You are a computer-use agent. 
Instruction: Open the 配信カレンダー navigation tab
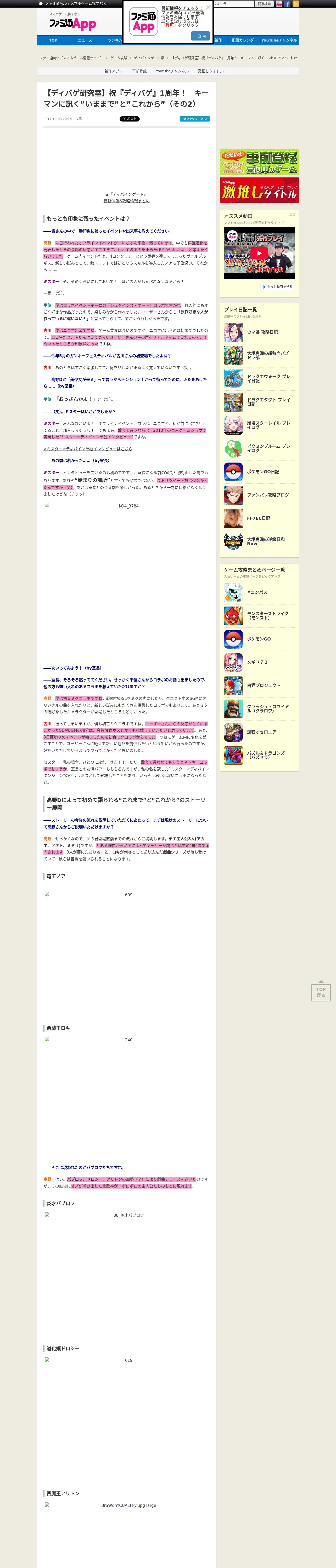tap(244, 40)
